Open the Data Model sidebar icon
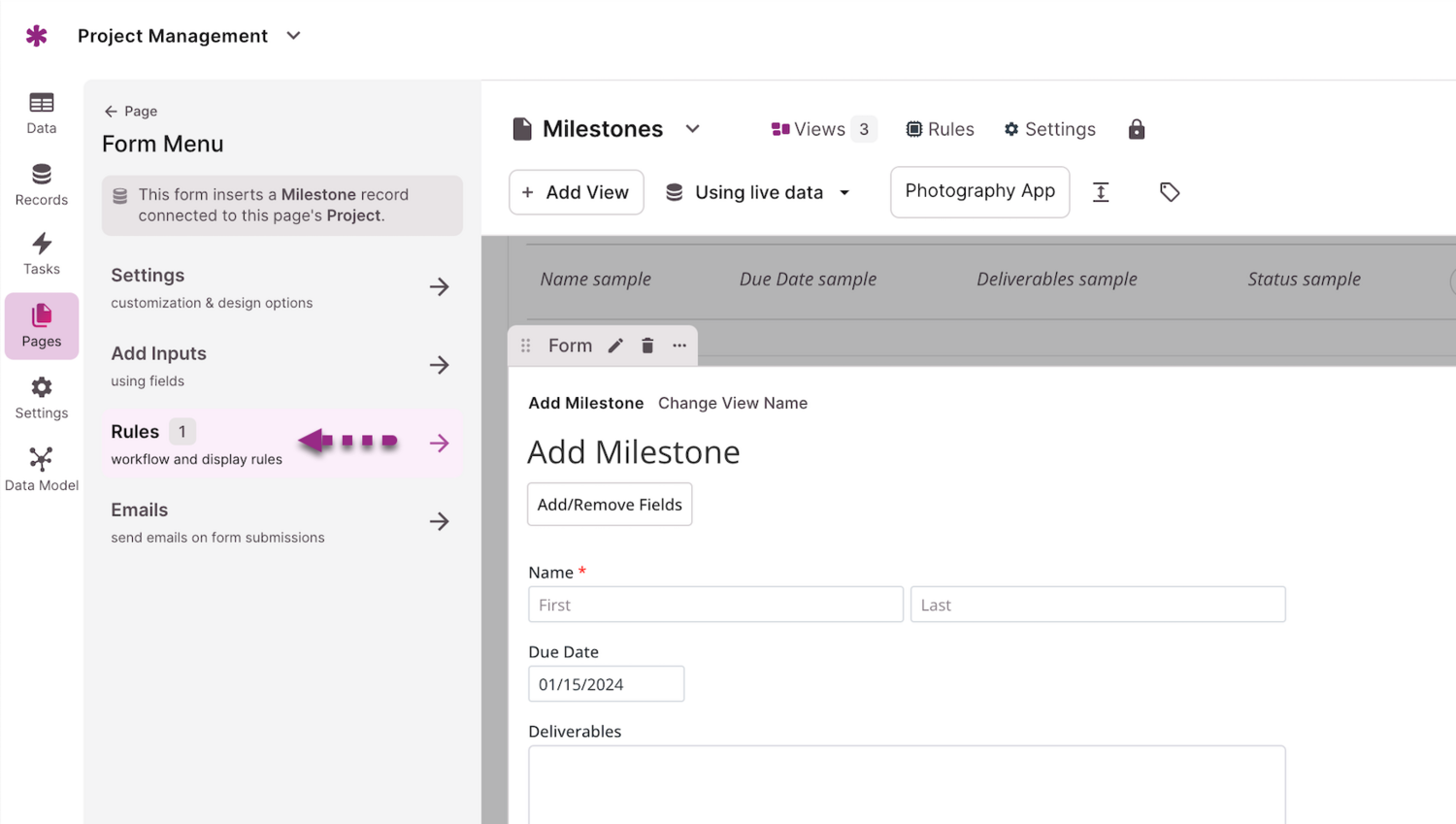 point(41,469)
